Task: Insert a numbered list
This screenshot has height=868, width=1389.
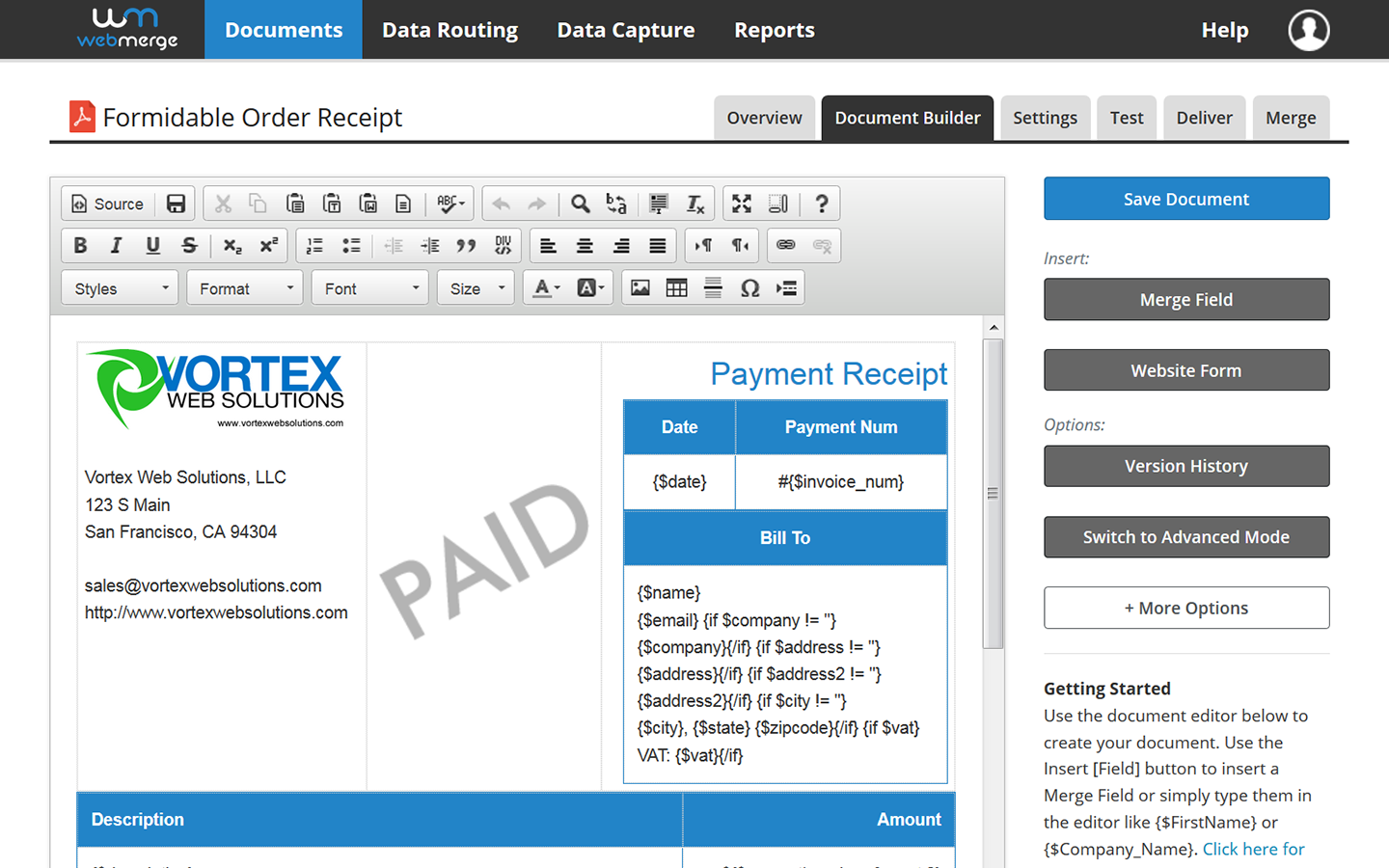Action: [x=314, y=246]
